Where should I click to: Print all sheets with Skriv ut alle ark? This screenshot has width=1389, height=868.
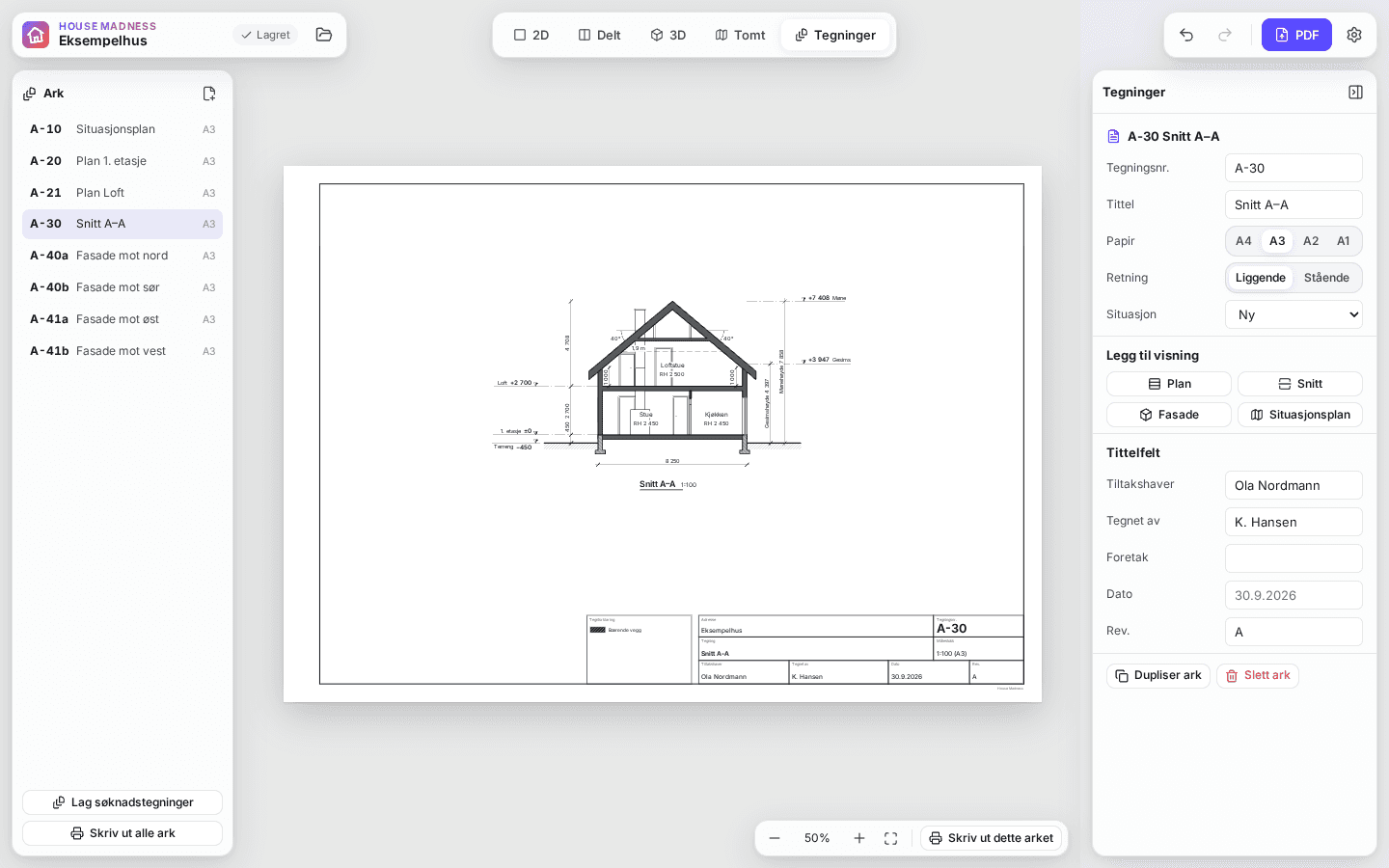click(x=123, y=833)
